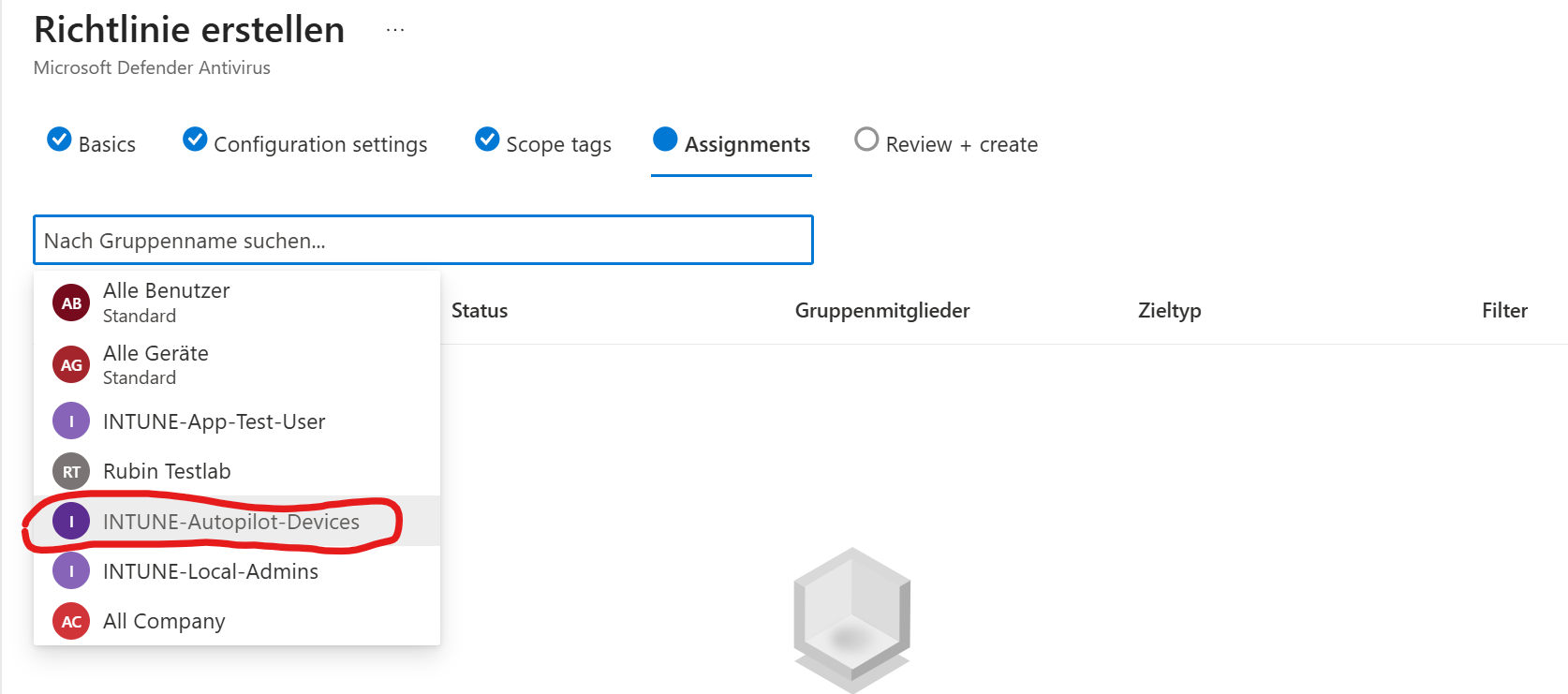Click the AG avatar for Alle Geräte
1568x694 pixels.
coord(71,365)
